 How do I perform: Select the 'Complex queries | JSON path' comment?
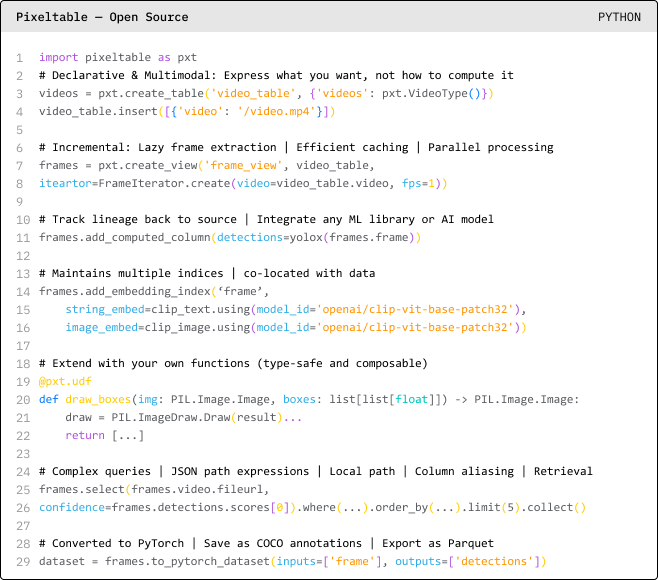coord(316,472)
